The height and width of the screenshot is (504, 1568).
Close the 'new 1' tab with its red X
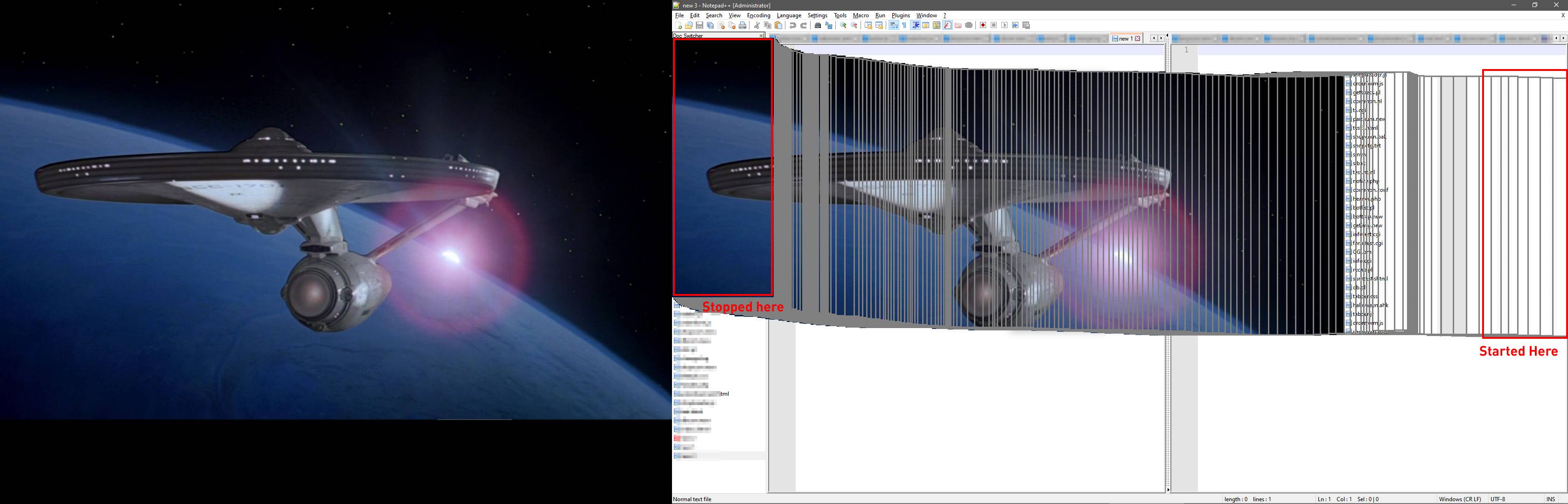coord(1138,38)
